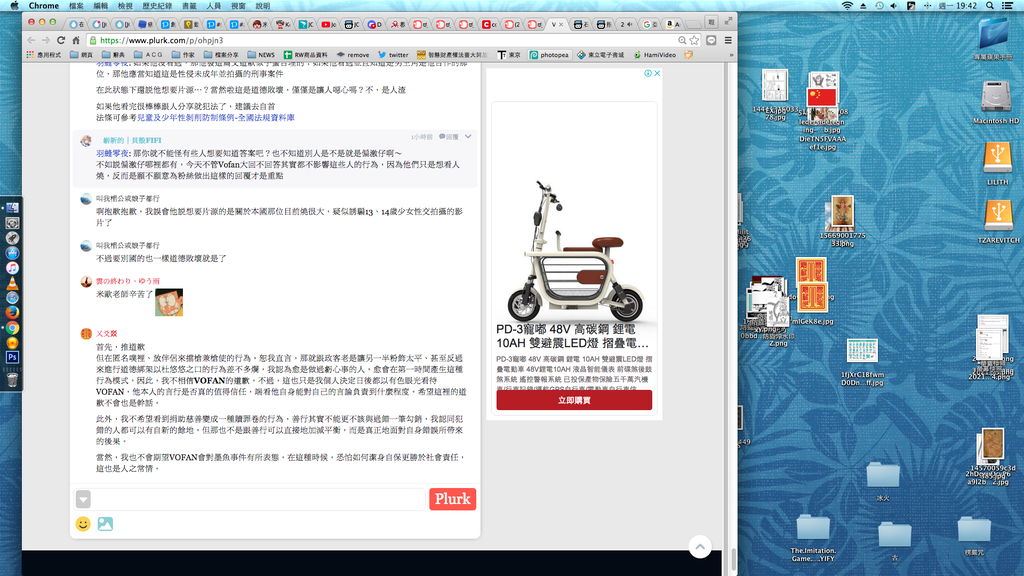Open the 網頁 bookmarks folder
This screenshot has width=1024, height=576.
tap(82, 55)
